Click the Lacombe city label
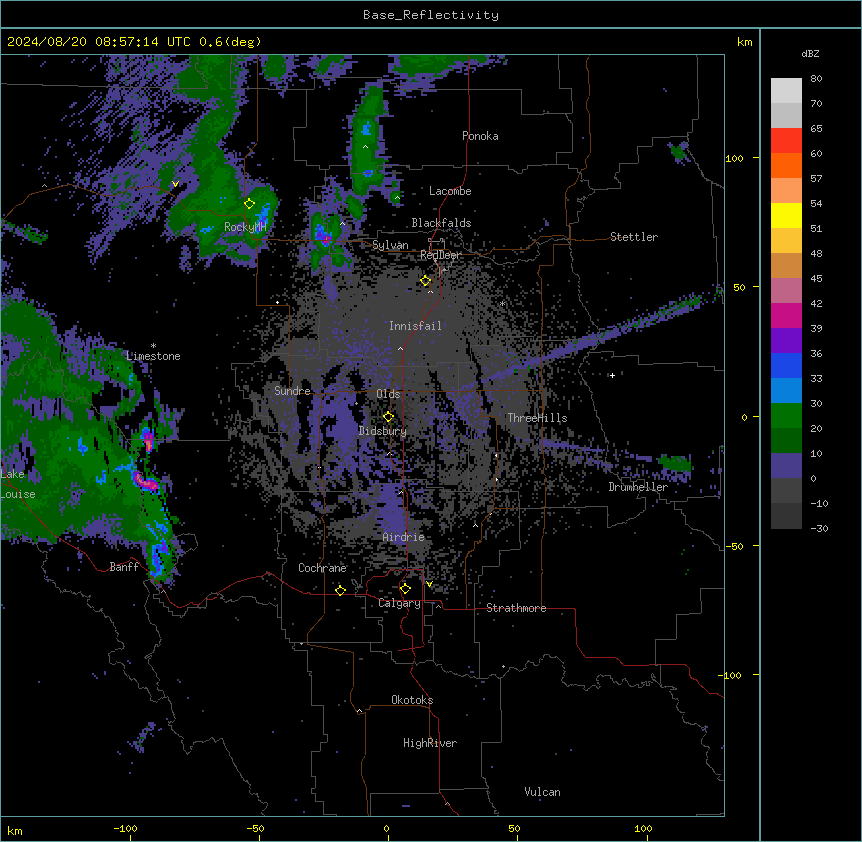This screenshot has width=862, height=842. (450, 191)
